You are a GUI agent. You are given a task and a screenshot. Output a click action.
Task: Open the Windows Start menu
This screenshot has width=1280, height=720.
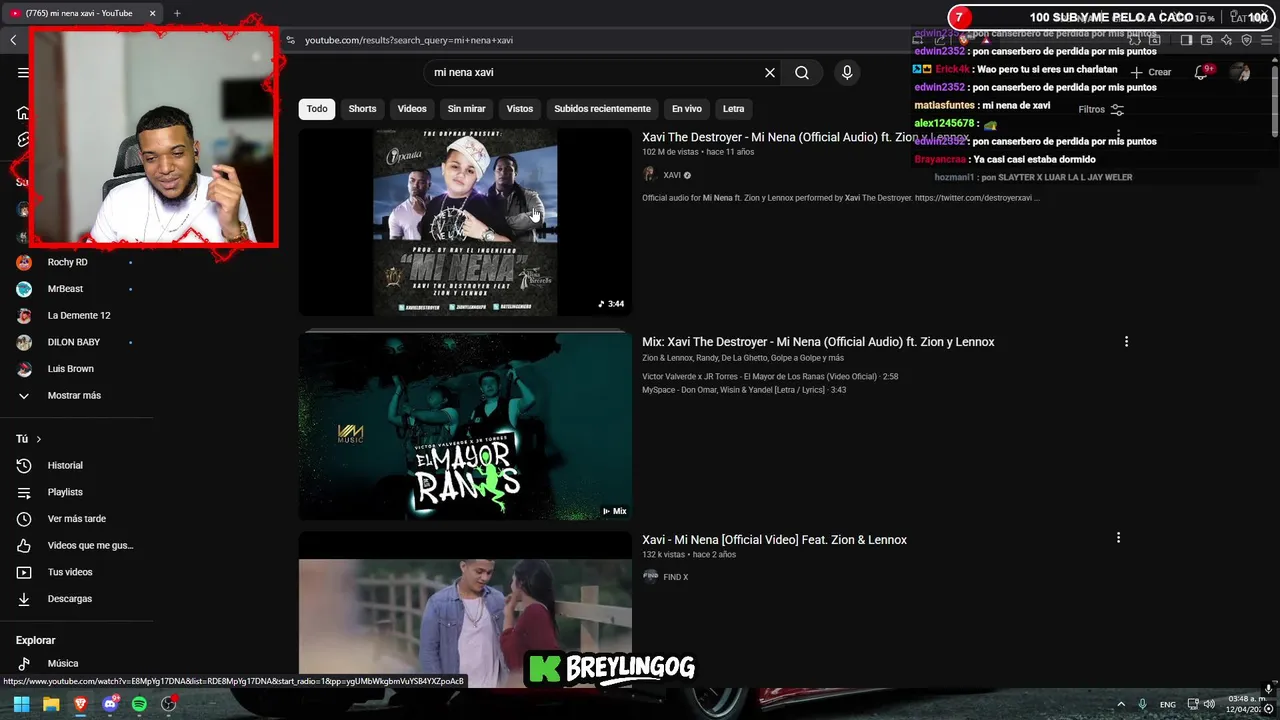[x=21, y=704]
